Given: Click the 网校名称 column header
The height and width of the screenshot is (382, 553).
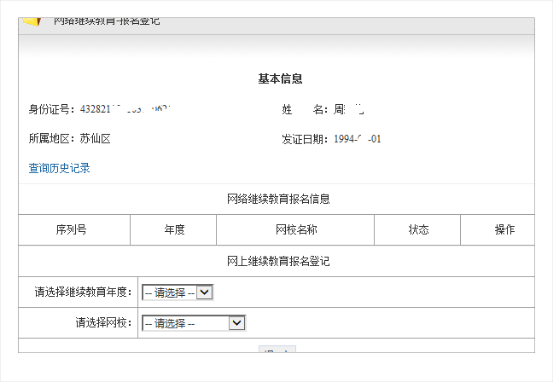Looking at the screenshot, I should (x=296, y=230).
